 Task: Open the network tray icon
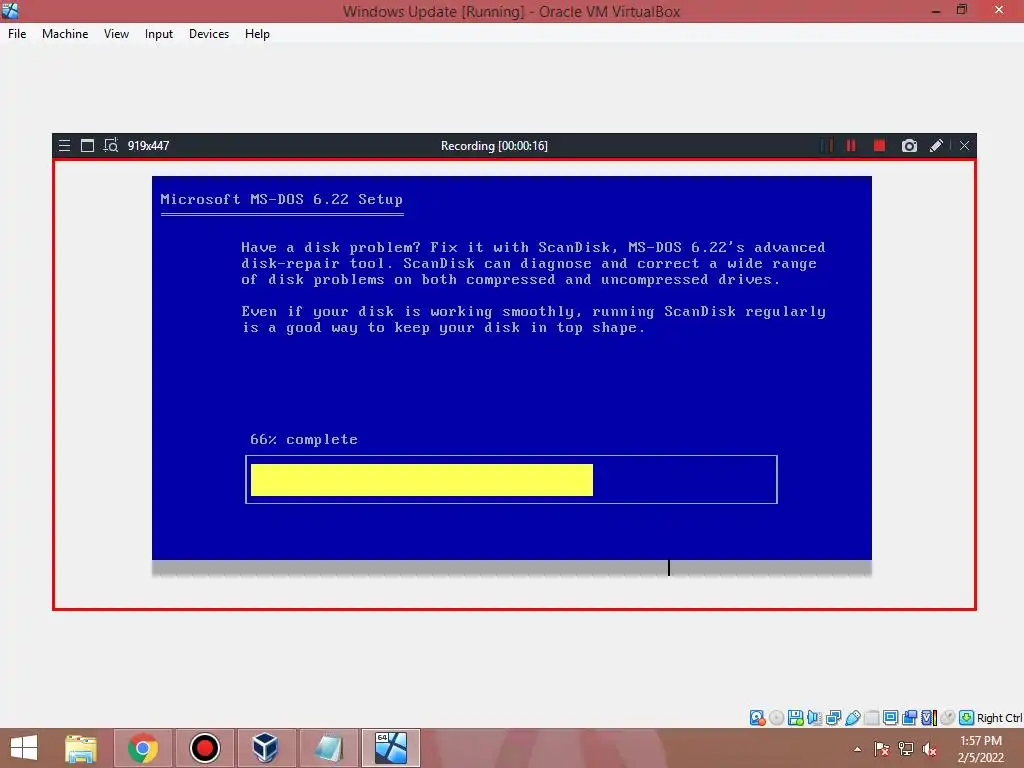coord(906,749)
